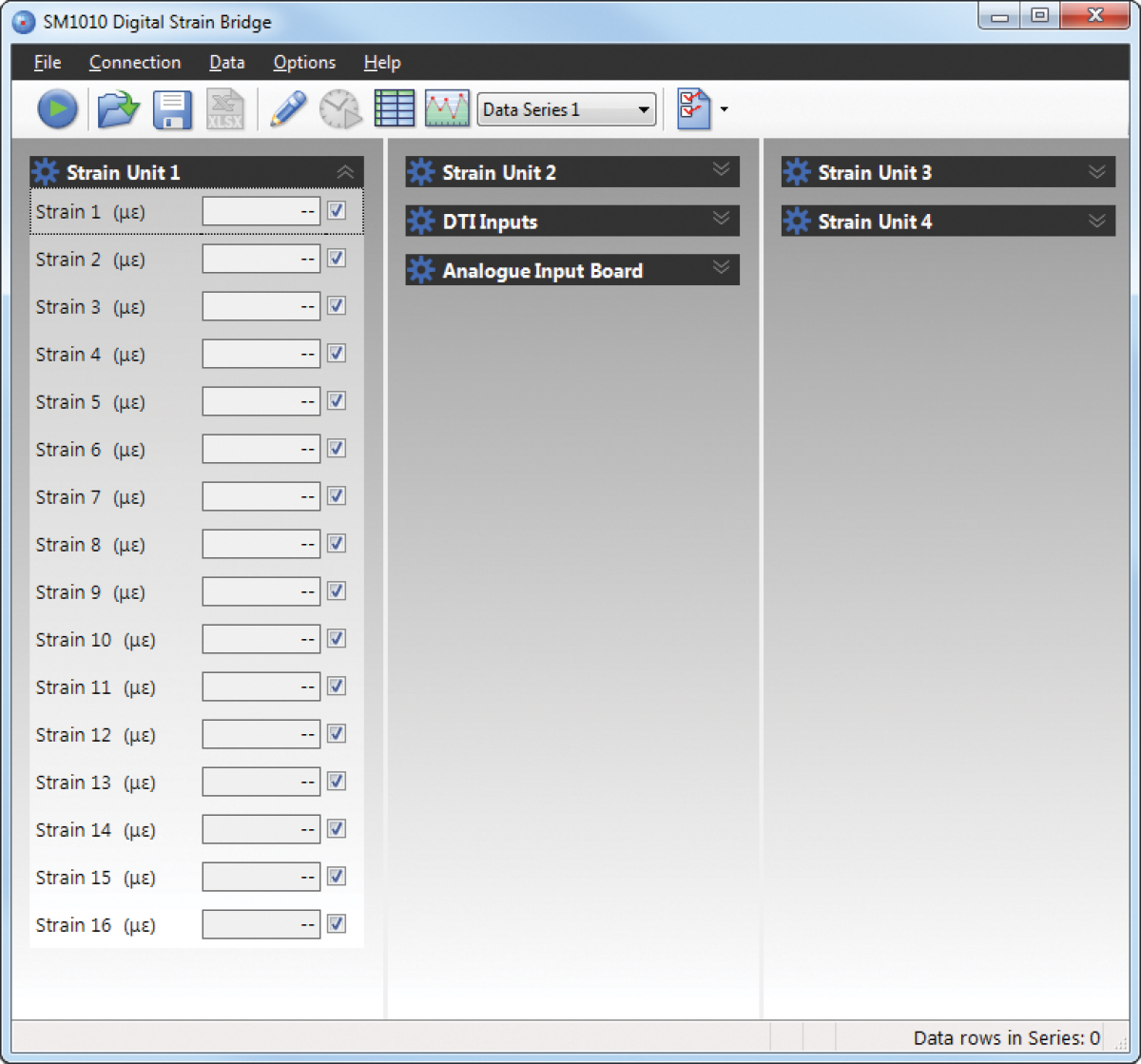Open the checklist icon dropdown arrow

[x=725, y=109]
